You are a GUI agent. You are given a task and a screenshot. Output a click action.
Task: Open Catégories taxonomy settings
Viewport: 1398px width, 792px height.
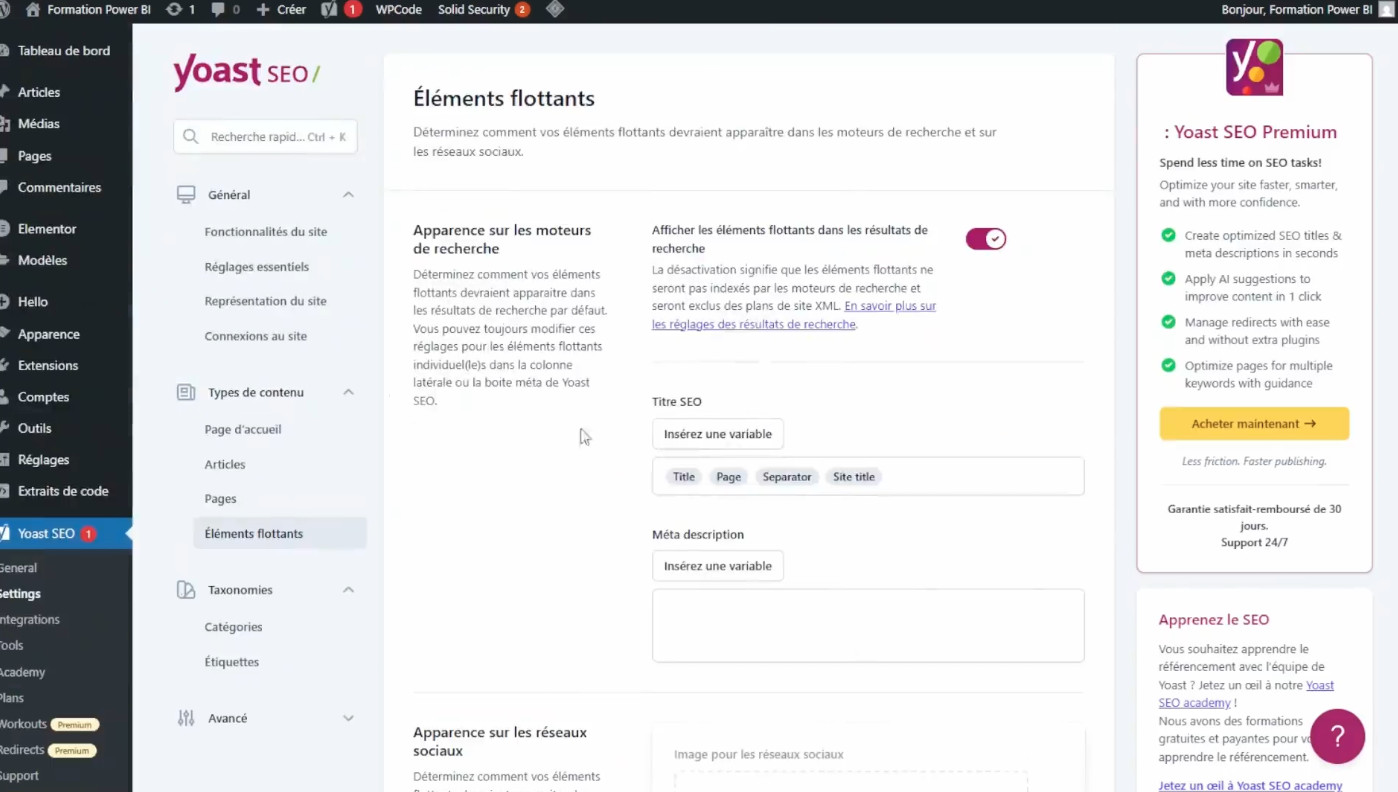(x=234, y=627)
